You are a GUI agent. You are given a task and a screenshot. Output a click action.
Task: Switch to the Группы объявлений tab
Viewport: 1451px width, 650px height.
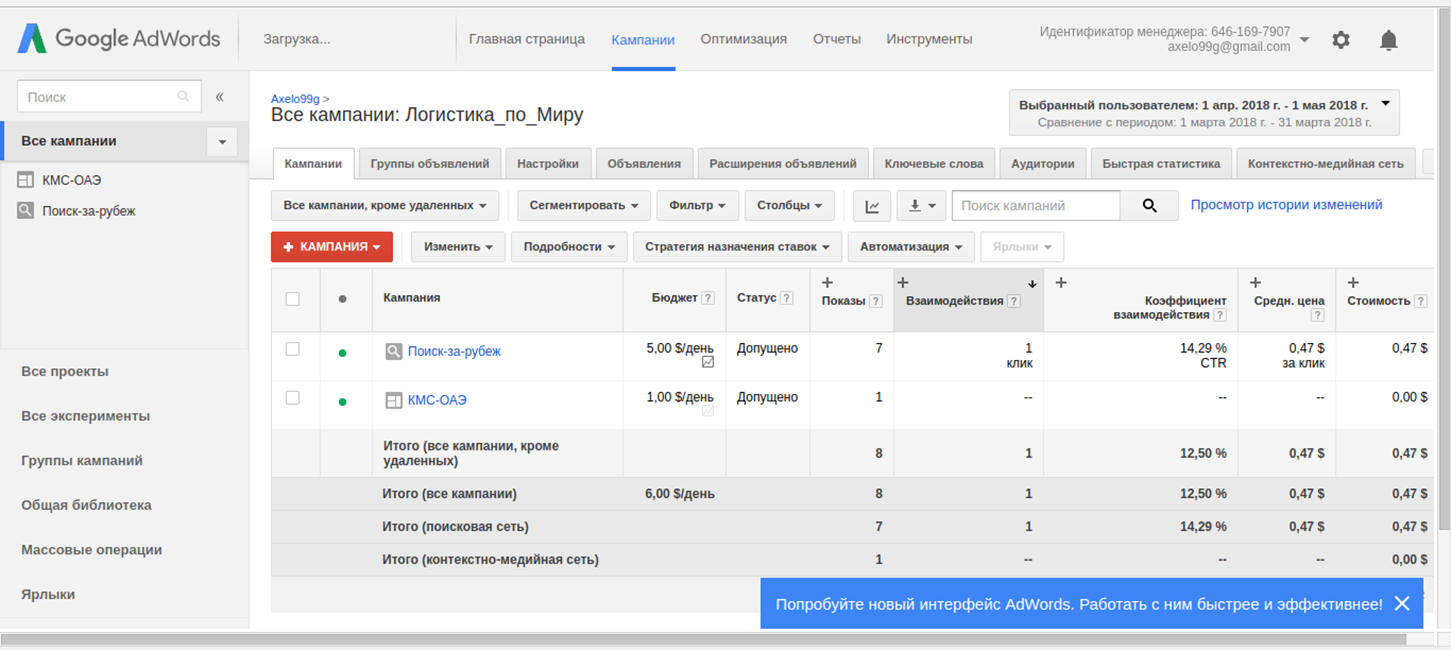coord(430,164)
